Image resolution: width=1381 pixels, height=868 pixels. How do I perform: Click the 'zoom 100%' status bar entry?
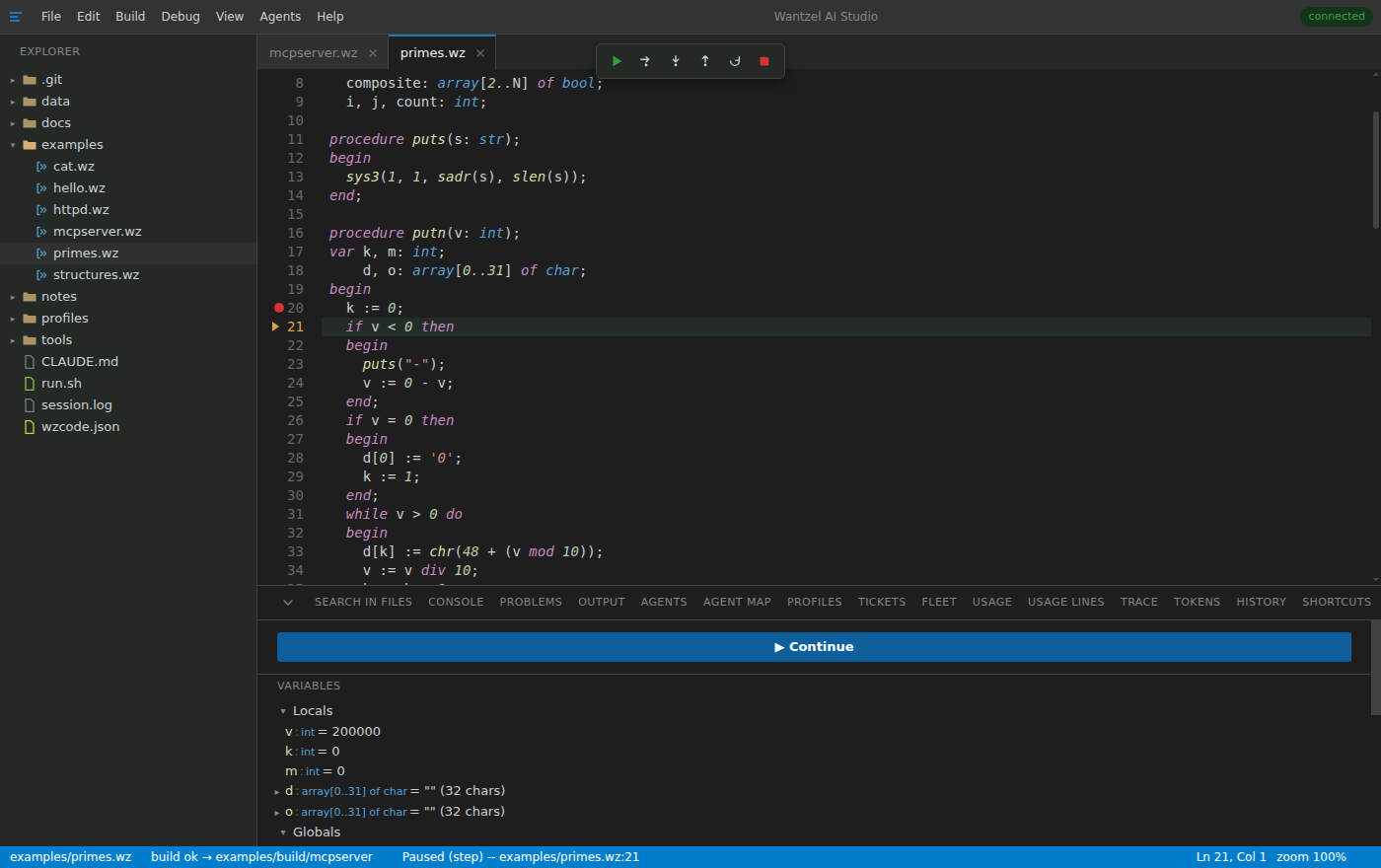(1311, 857)
